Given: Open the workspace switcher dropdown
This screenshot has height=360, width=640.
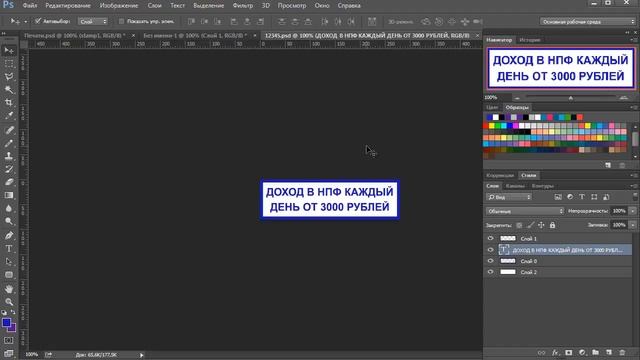Looking at the screenshot, I should 588,22.
